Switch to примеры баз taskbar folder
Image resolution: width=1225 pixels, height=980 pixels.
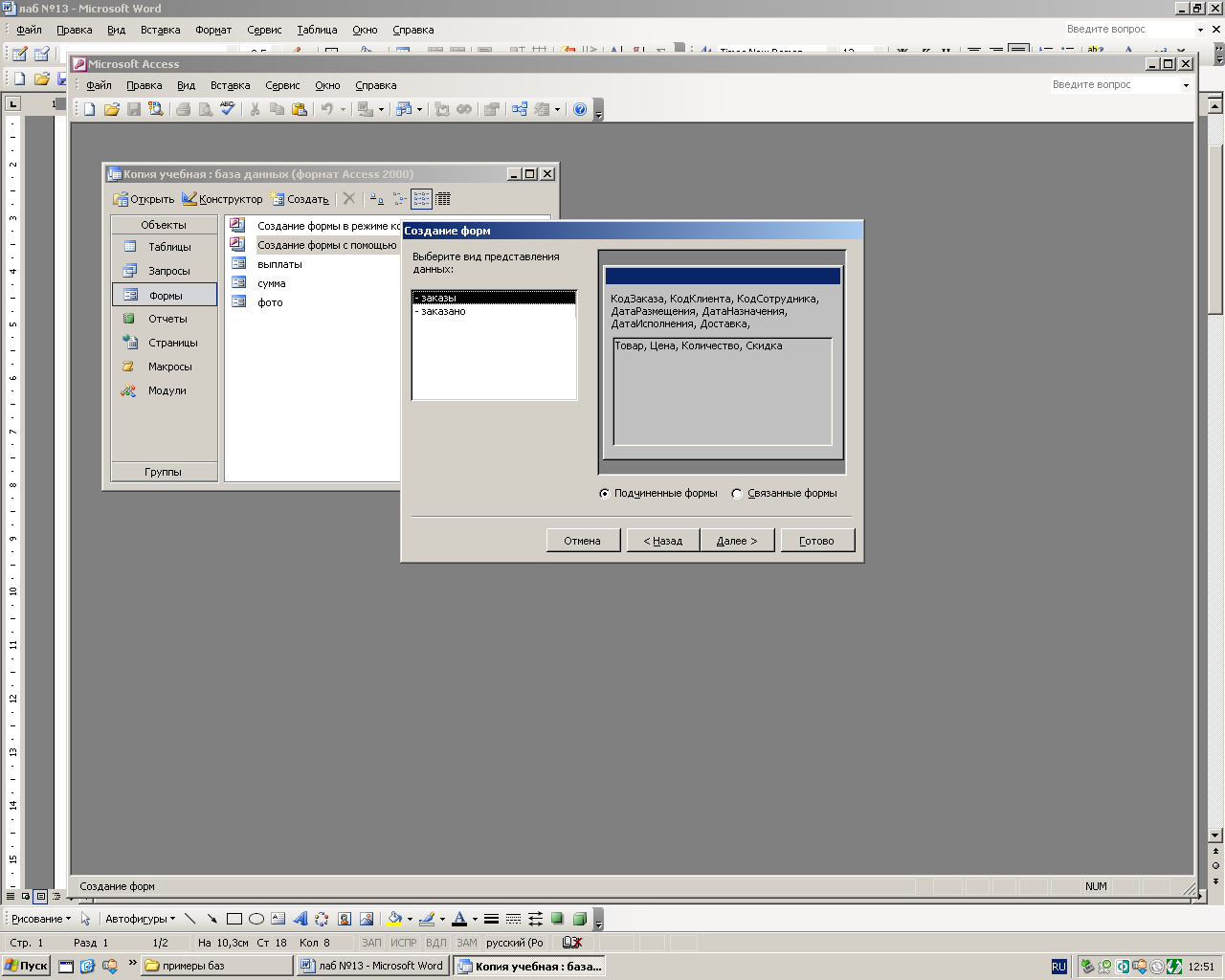click(x=217, y=966)
